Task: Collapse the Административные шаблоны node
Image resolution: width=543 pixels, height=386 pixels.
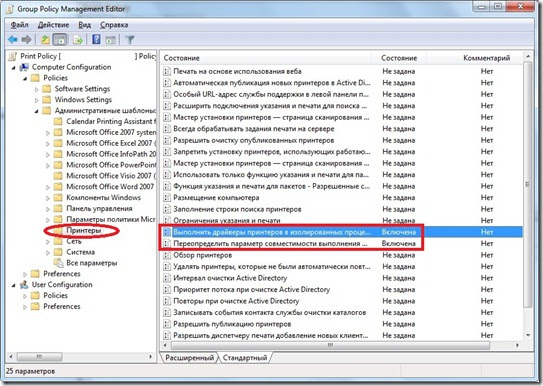Action: pos(36,111)
